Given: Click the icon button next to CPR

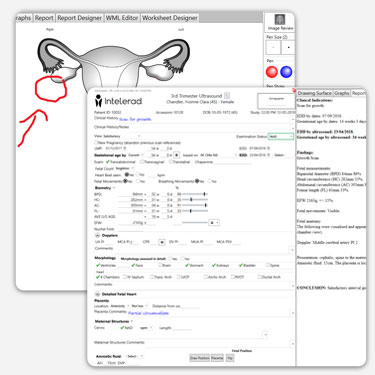Looking at the screenshot, I should click(162, 242).
